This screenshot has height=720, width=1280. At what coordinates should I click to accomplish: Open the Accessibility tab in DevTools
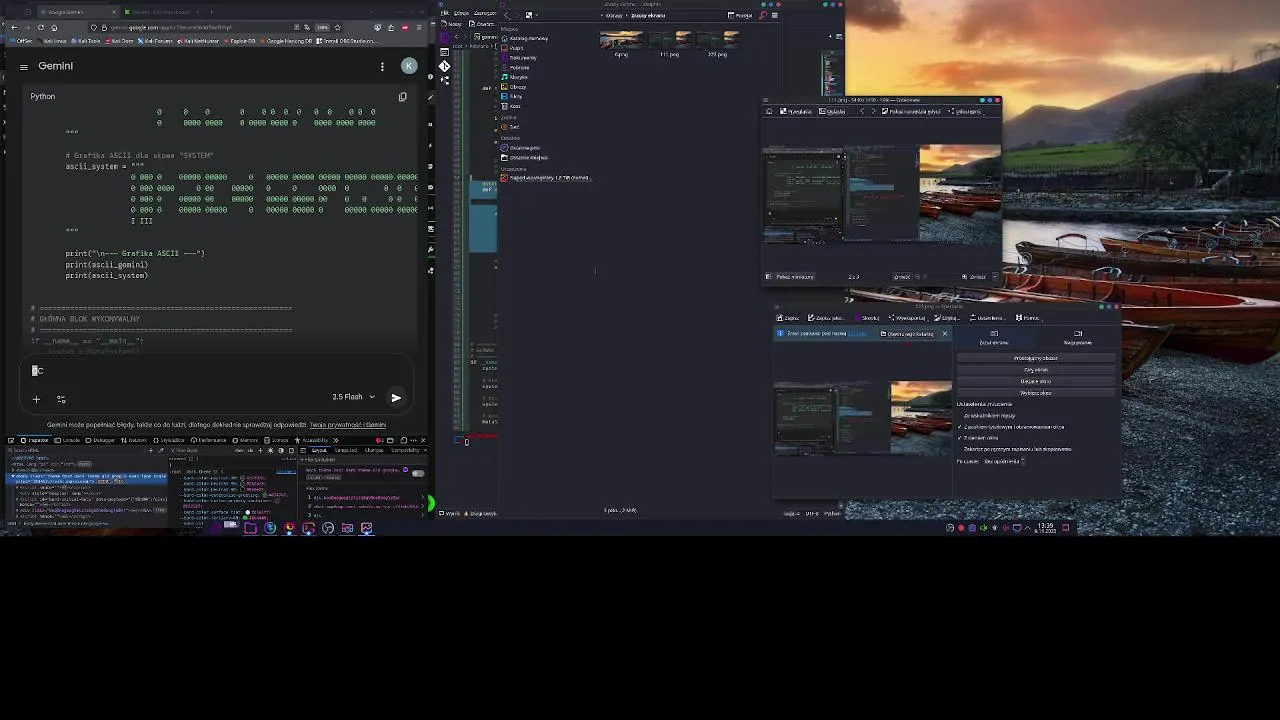coord(311,440)
